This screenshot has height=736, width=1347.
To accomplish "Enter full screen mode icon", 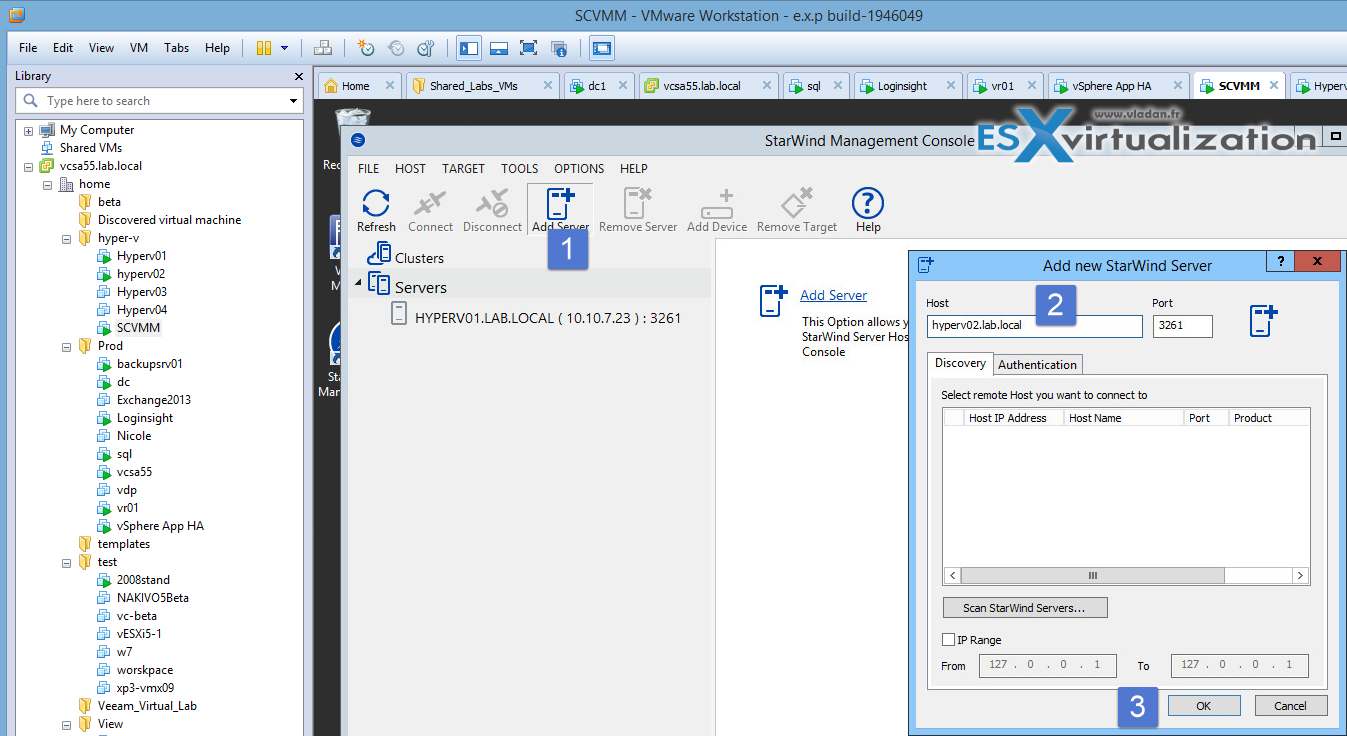I will (x=528, y=47).
